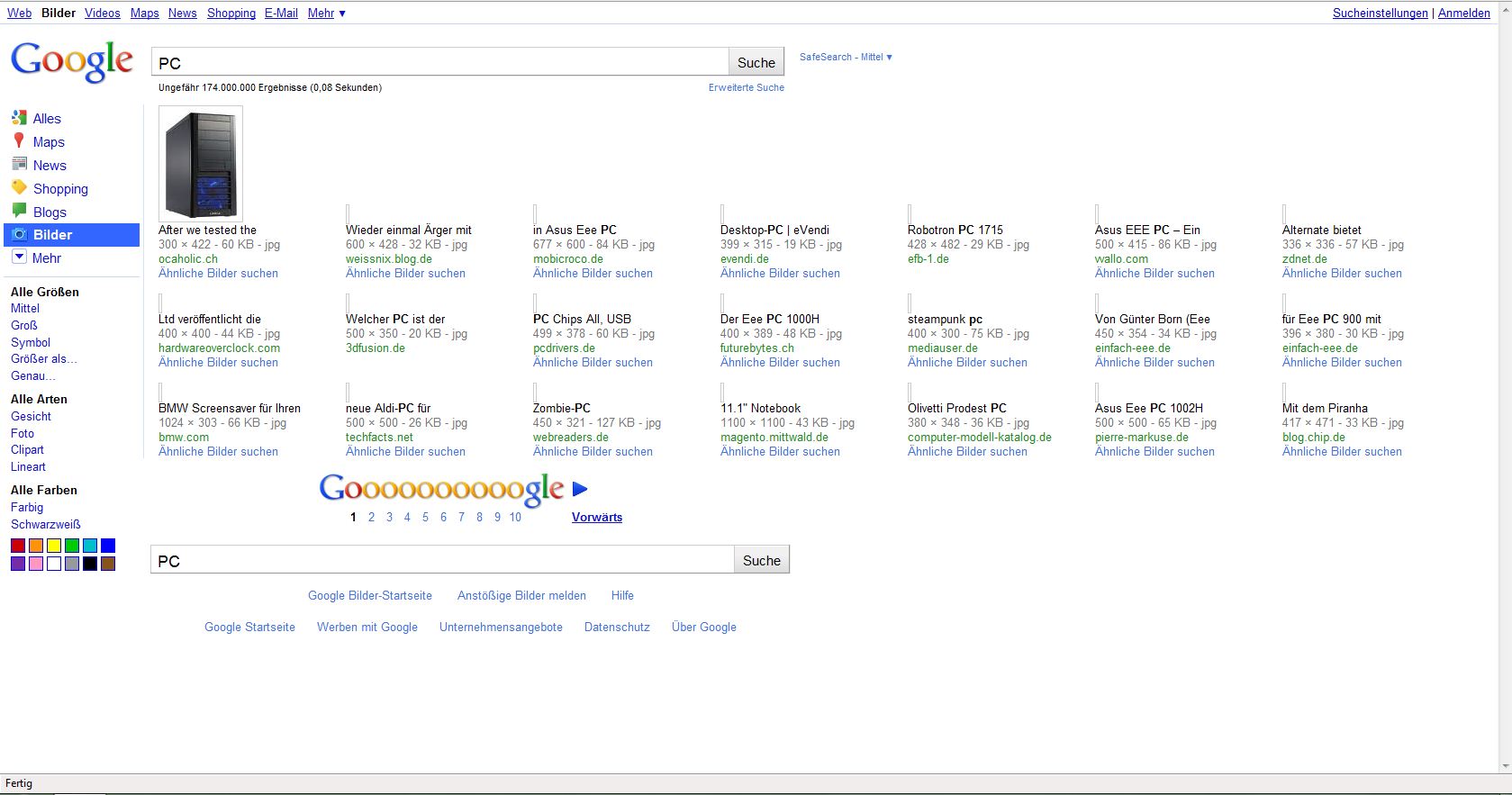Open ocaholic.ch result link
Viewport: 1512px width, 795px height.
click(x=188, y=258)
